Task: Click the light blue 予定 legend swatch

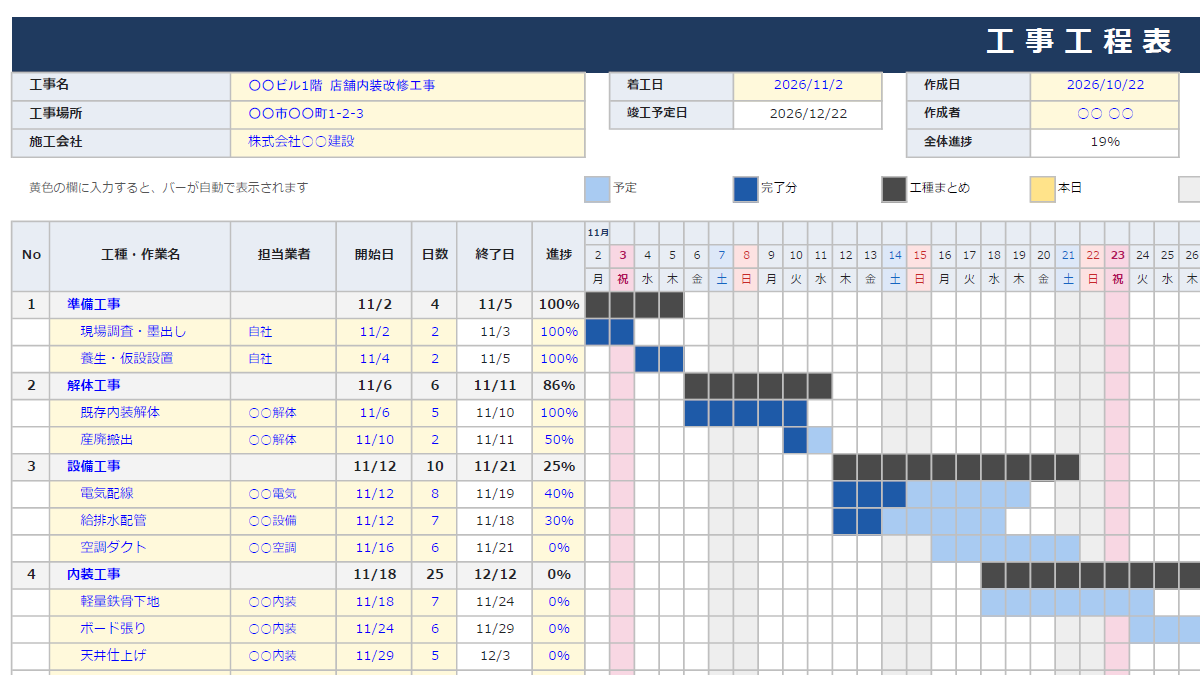Action: click(597, 189)
